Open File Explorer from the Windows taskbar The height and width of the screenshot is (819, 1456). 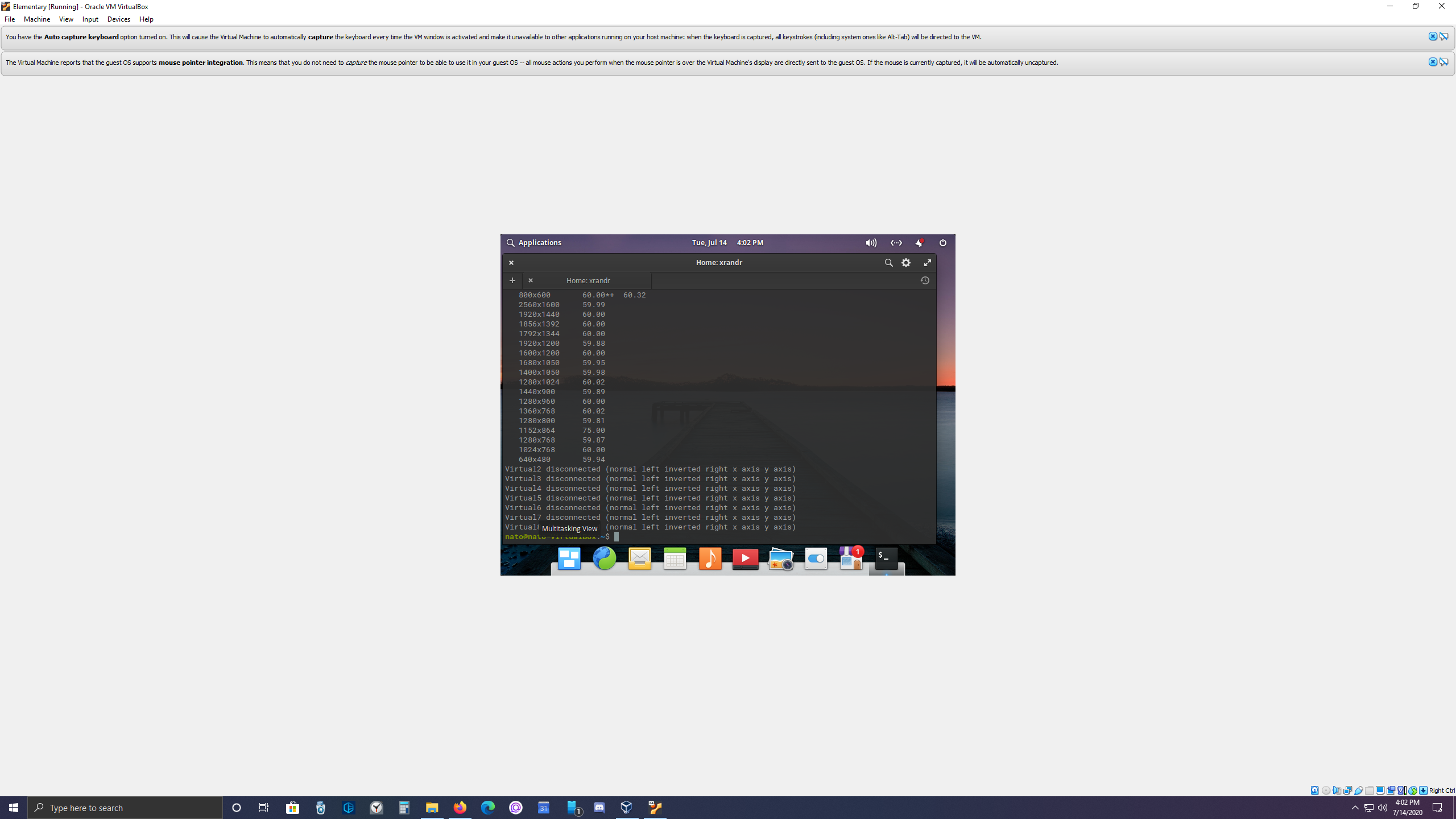[x=432, y=808]
